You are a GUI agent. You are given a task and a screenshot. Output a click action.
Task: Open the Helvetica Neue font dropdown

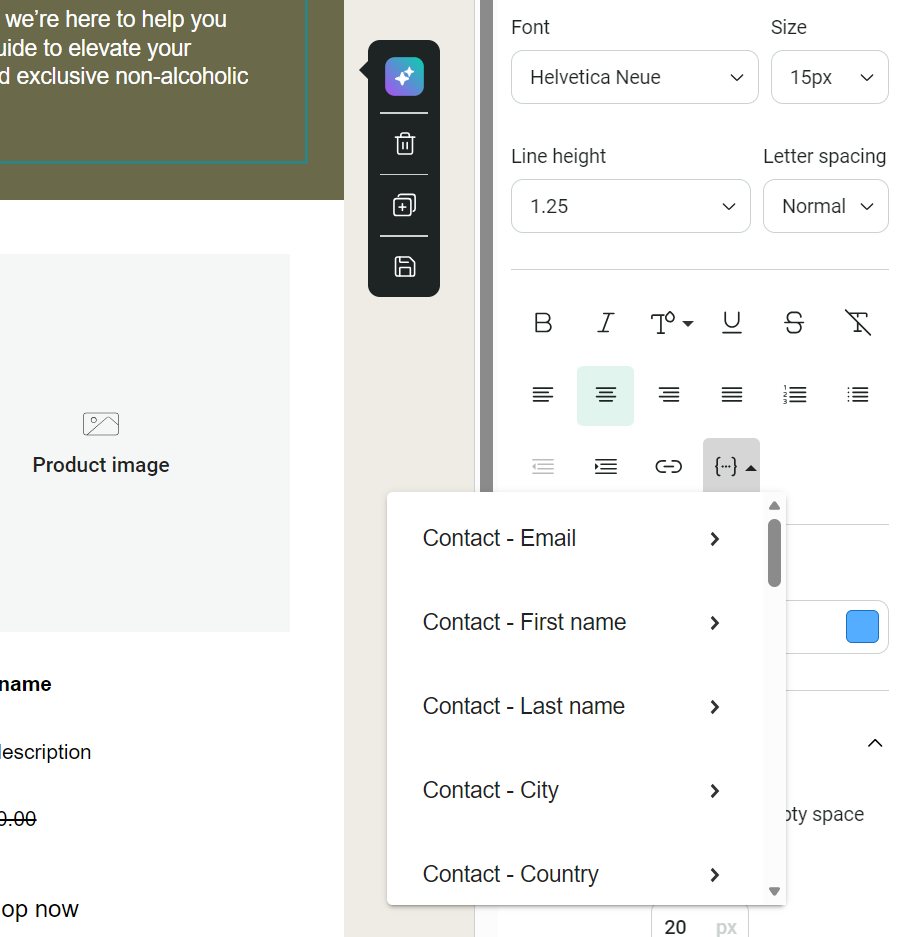pos(634,76)
